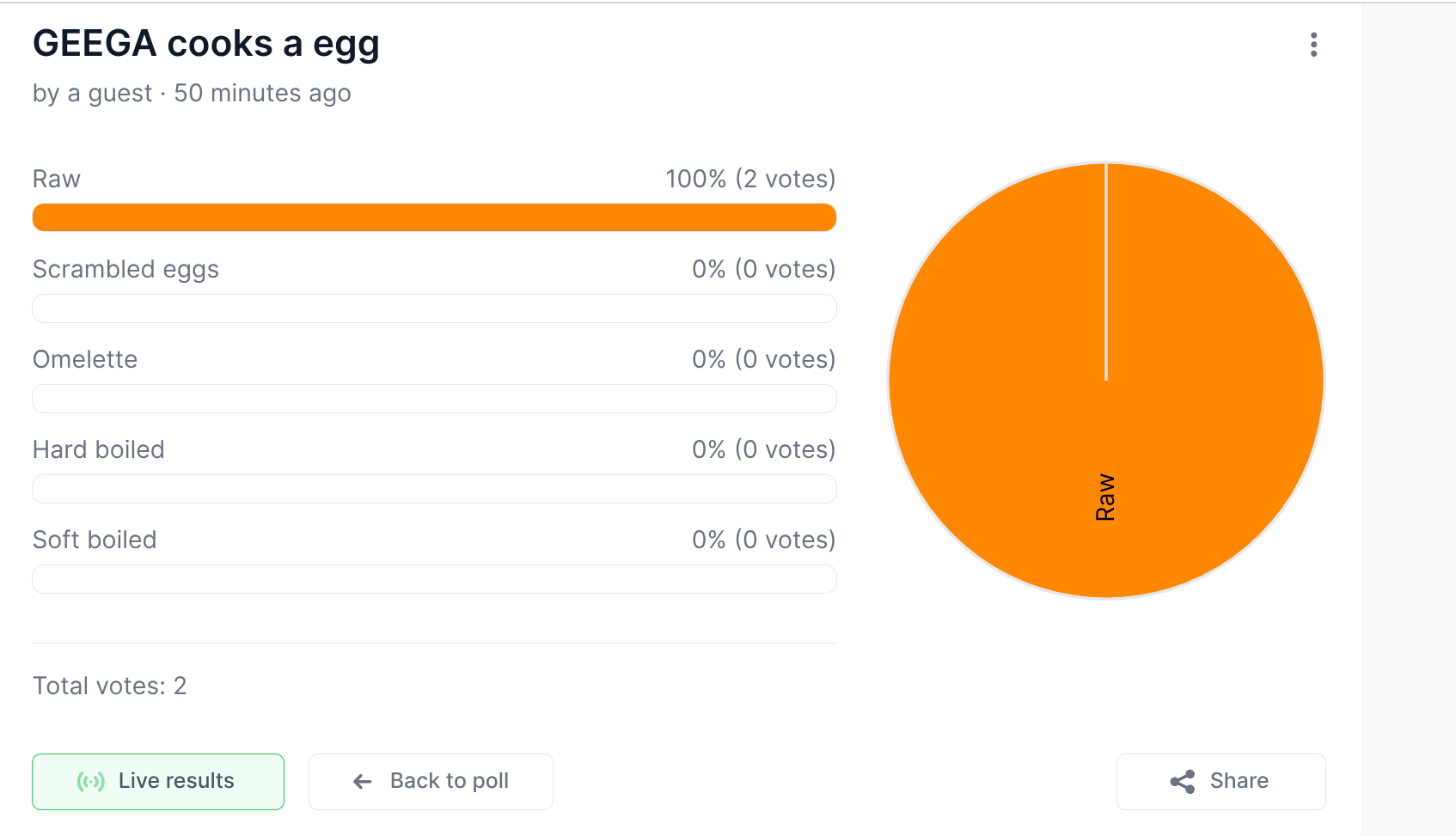Click the Total votes: 2 text
This screenshot has width=1456, height=836.
[109, 686]
